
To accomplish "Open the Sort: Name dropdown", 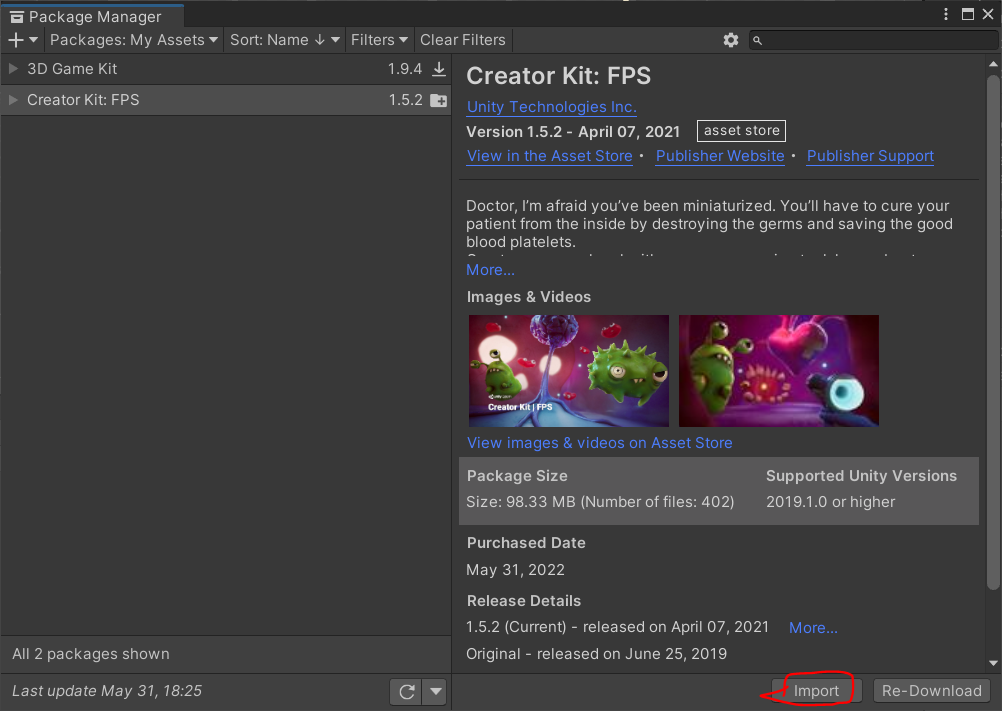I will 284,40.
